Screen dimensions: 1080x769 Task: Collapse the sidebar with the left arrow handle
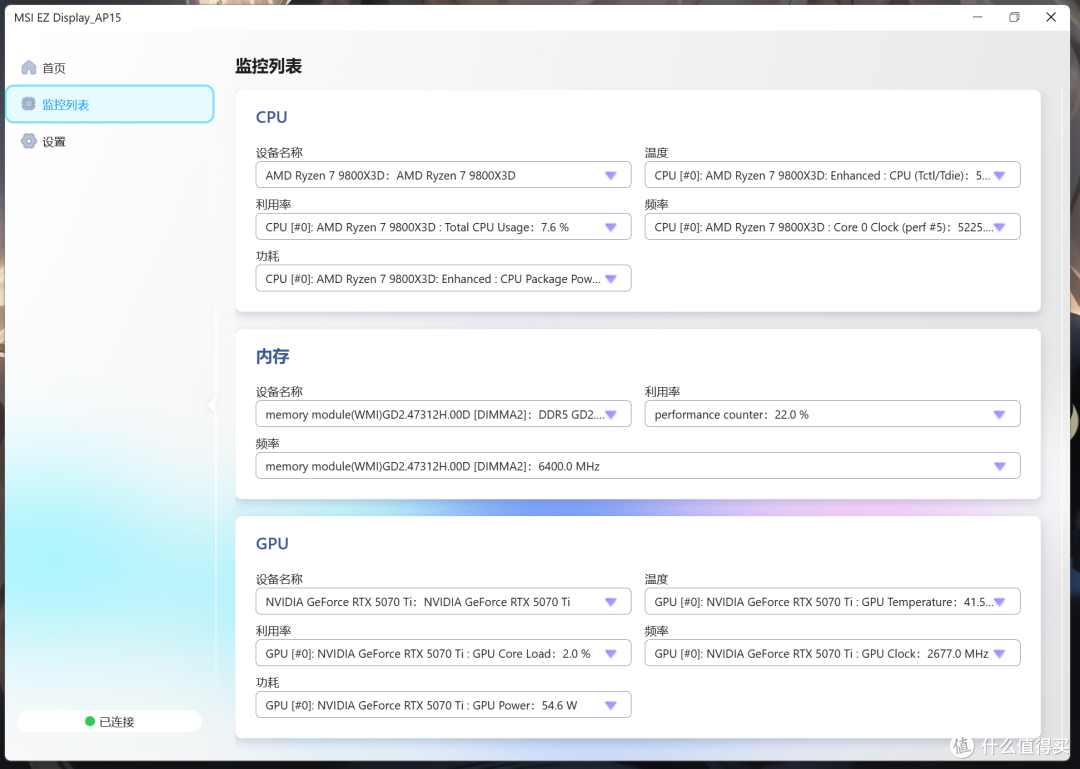click(211, 405)
